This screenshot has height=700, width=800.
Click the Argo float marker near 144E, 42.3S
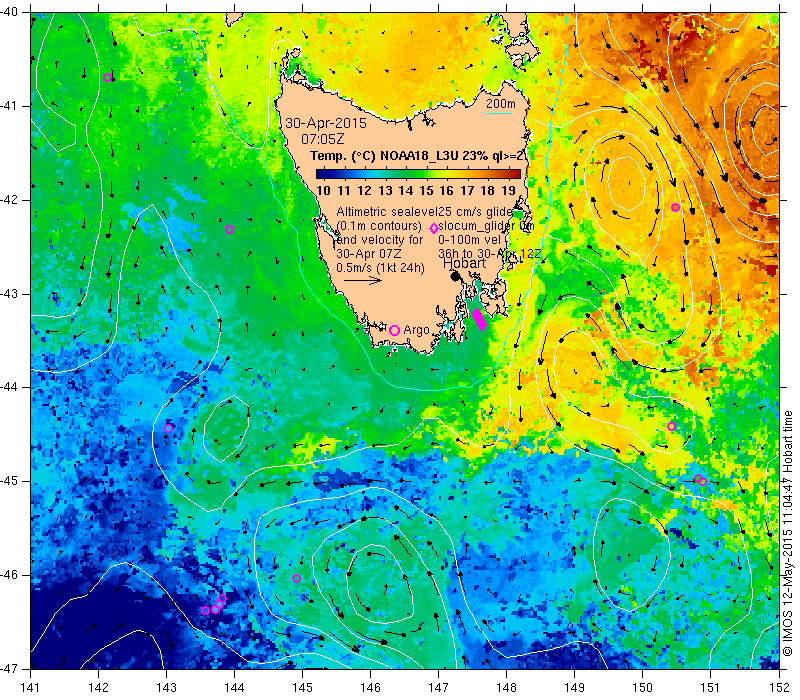pos(230,230)
